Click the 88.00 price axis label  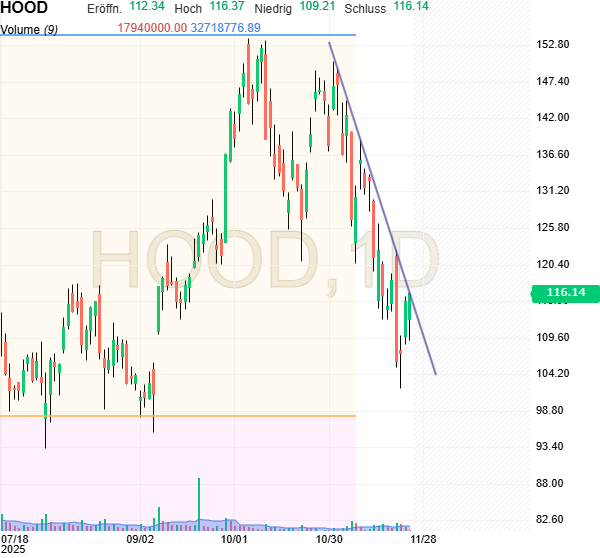tap(549, 483)
